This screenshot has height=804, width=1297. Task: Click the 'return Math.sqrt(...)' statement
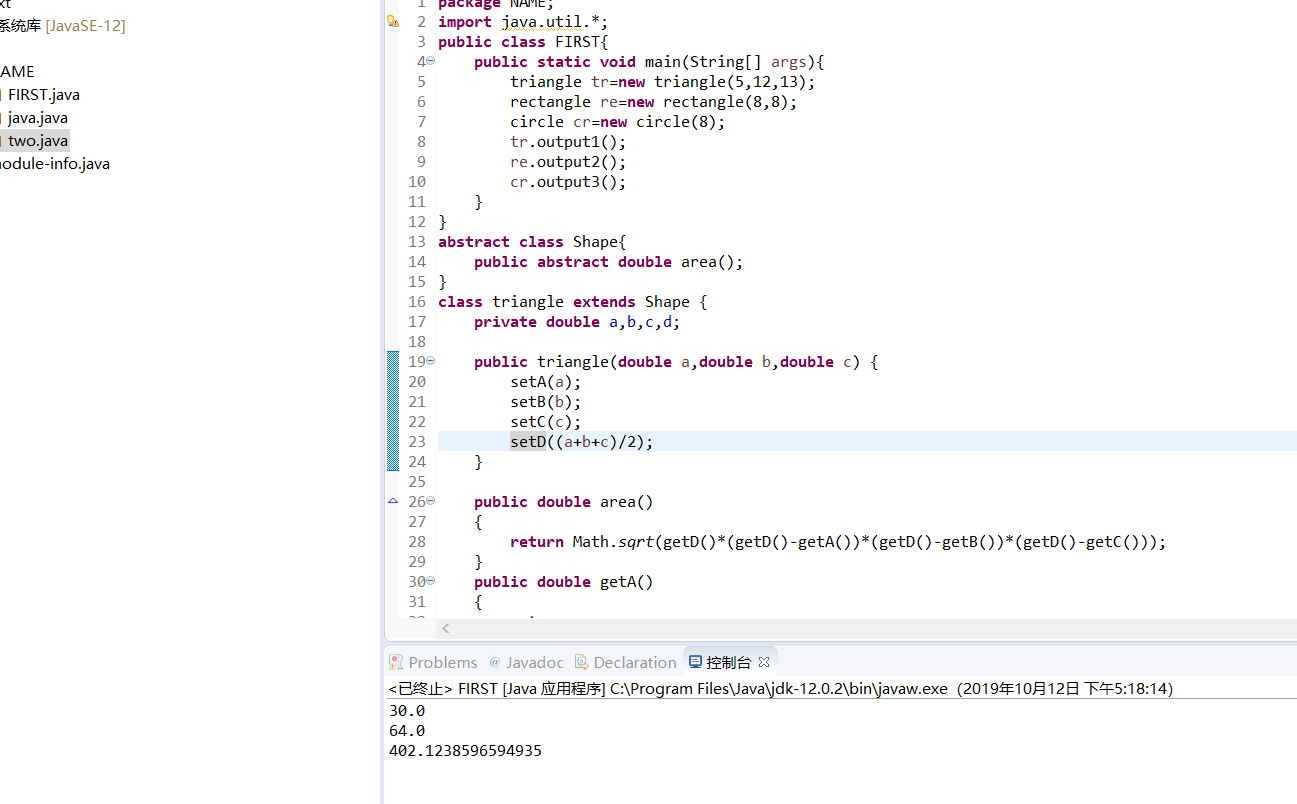[x=838, y=542]
